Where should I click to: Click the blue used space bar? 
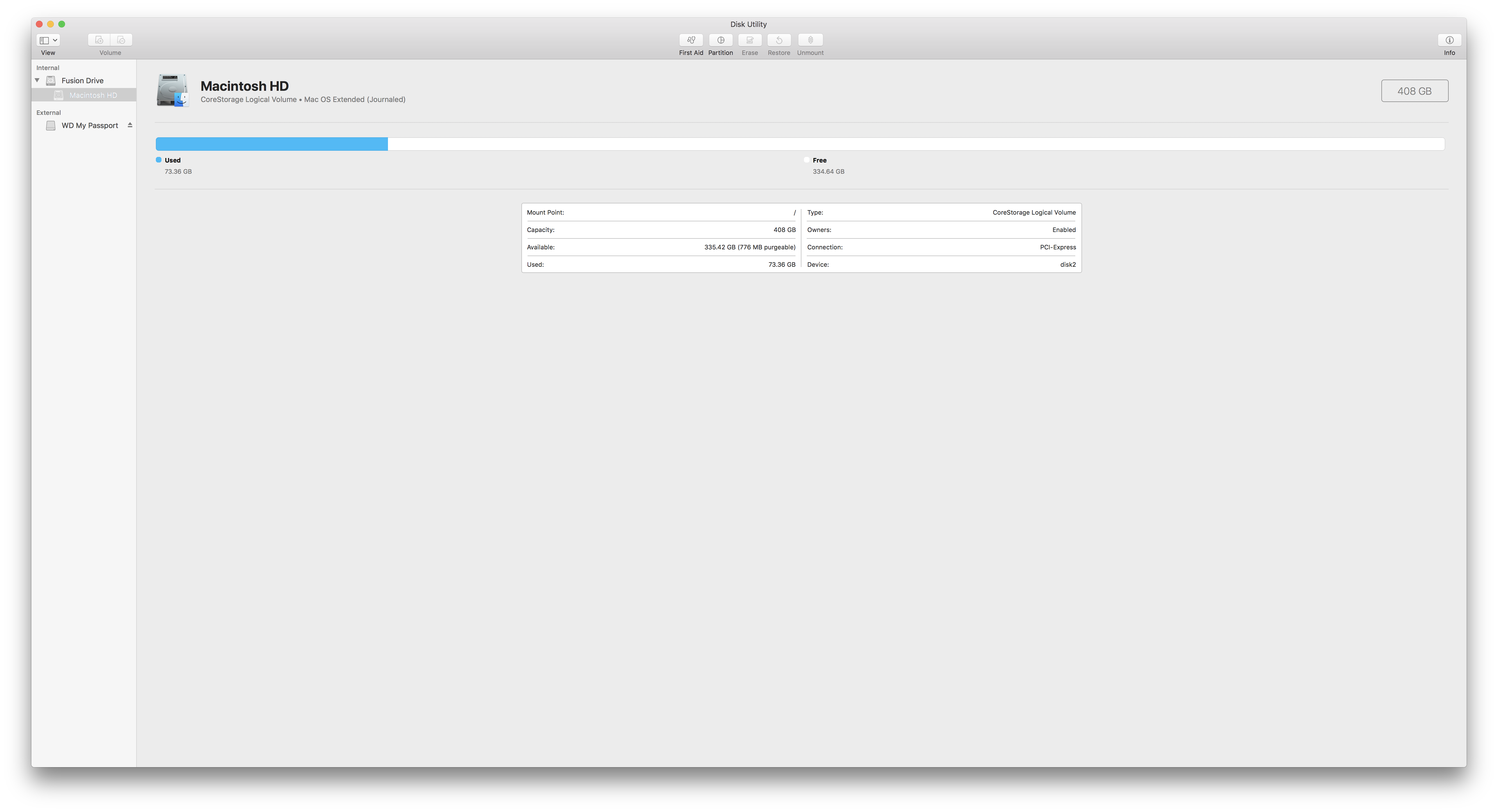[x=272, y=143]
